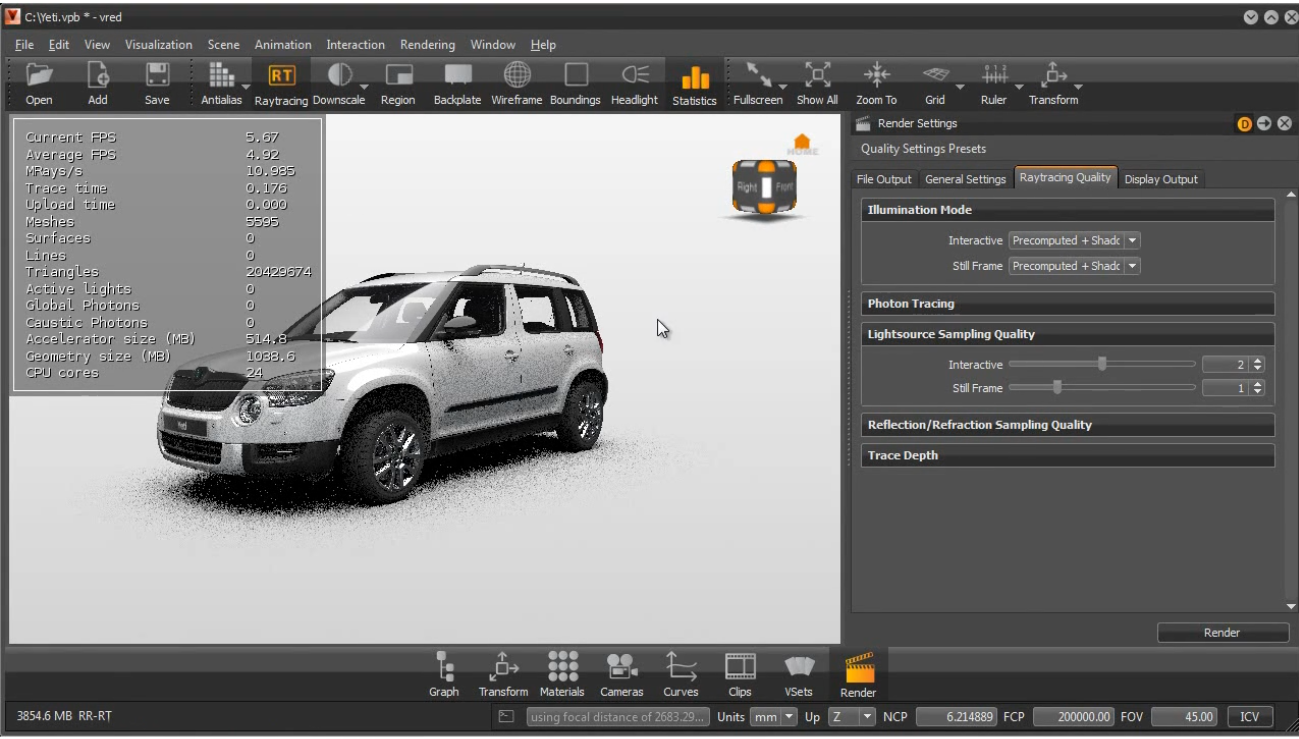This screenshot has width=1299, height=739.
Task: Activate the Ruler tool in the toolbar
Action: 994,83
